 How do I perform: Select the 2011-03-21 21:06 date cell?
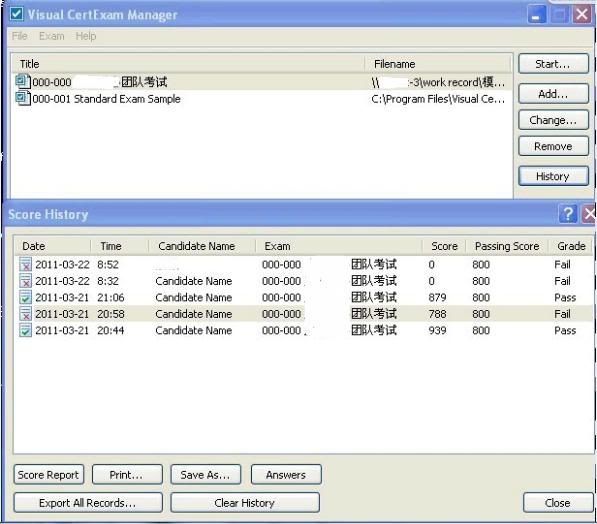62,297
